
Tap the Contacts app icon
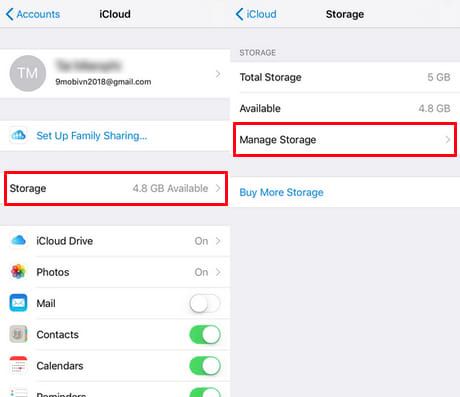18,334
